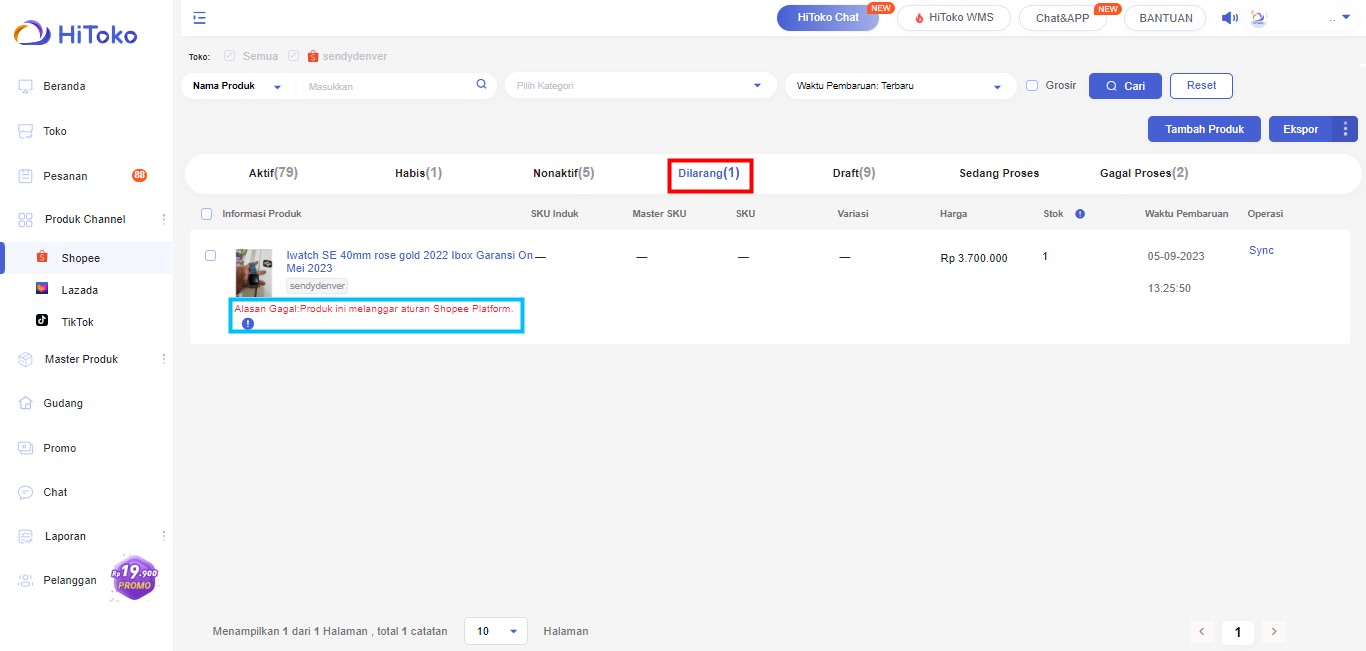Switch to the Draft tab

[853, 173]
